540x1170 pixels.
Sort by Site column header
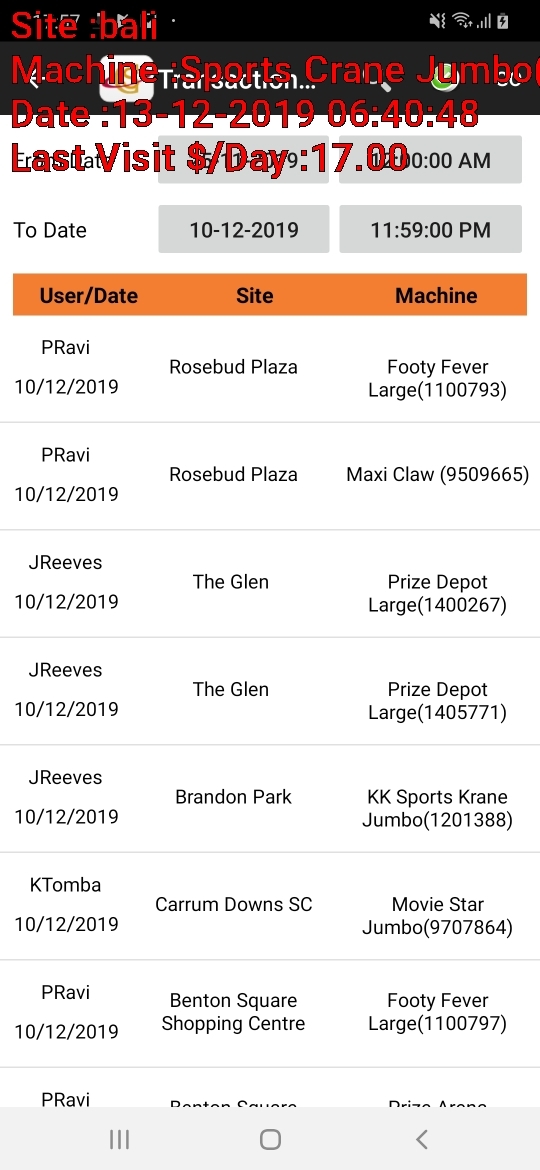pyautogui.click(x=254, y=295)
